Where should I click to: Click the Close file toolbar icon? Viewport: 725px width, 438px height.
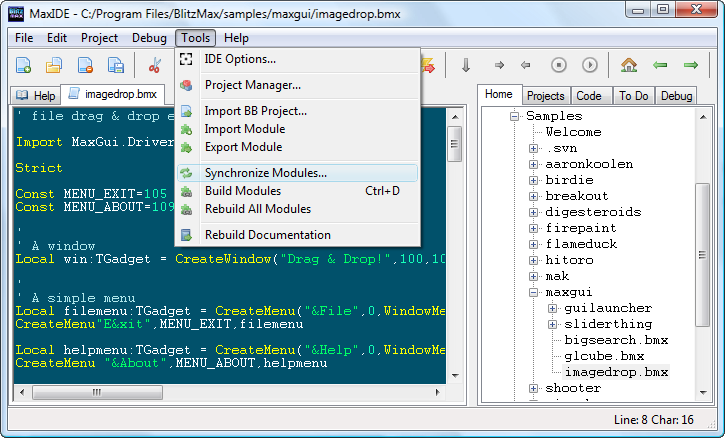pos(85,65)
